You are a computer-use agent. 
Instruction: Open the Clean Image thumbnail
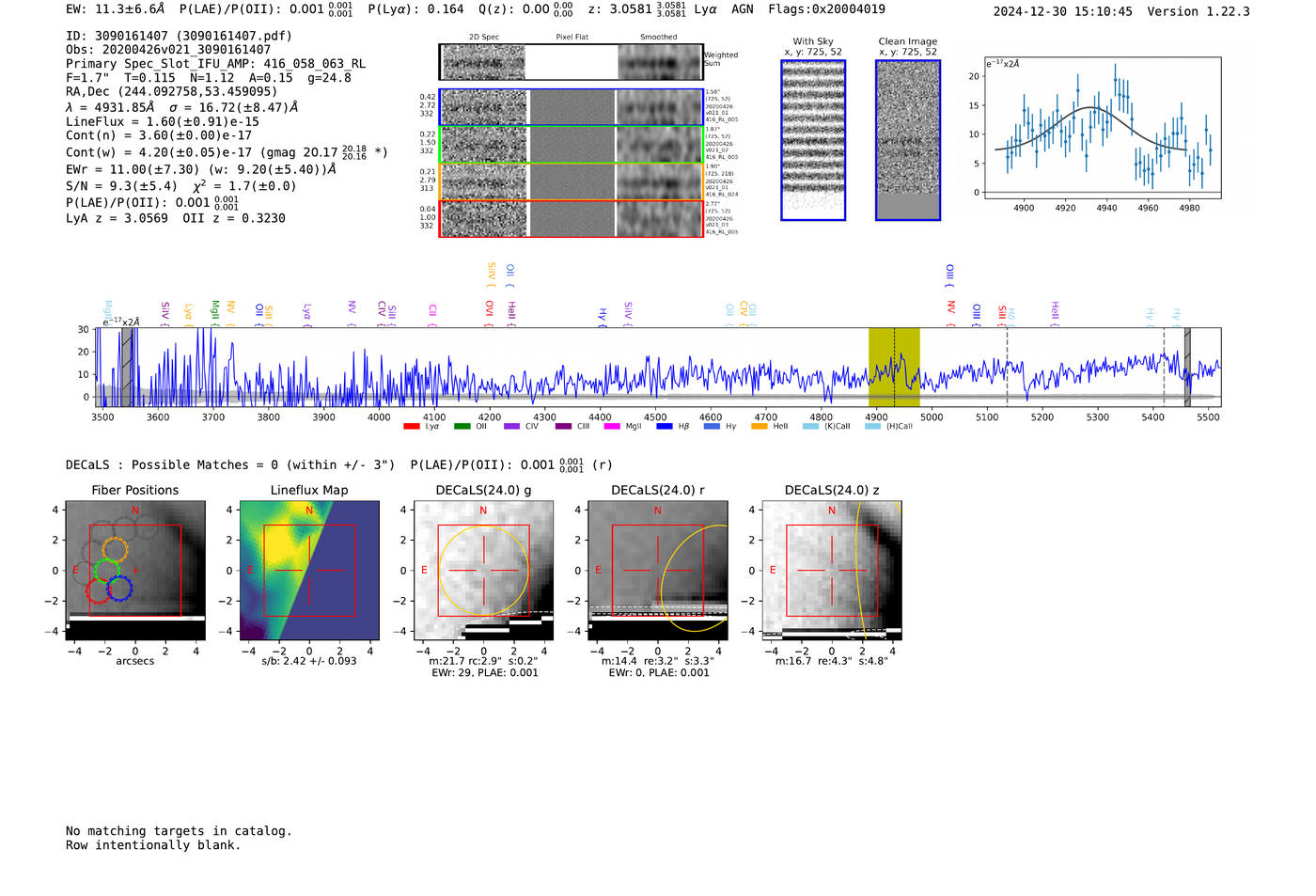pos(908,140)
